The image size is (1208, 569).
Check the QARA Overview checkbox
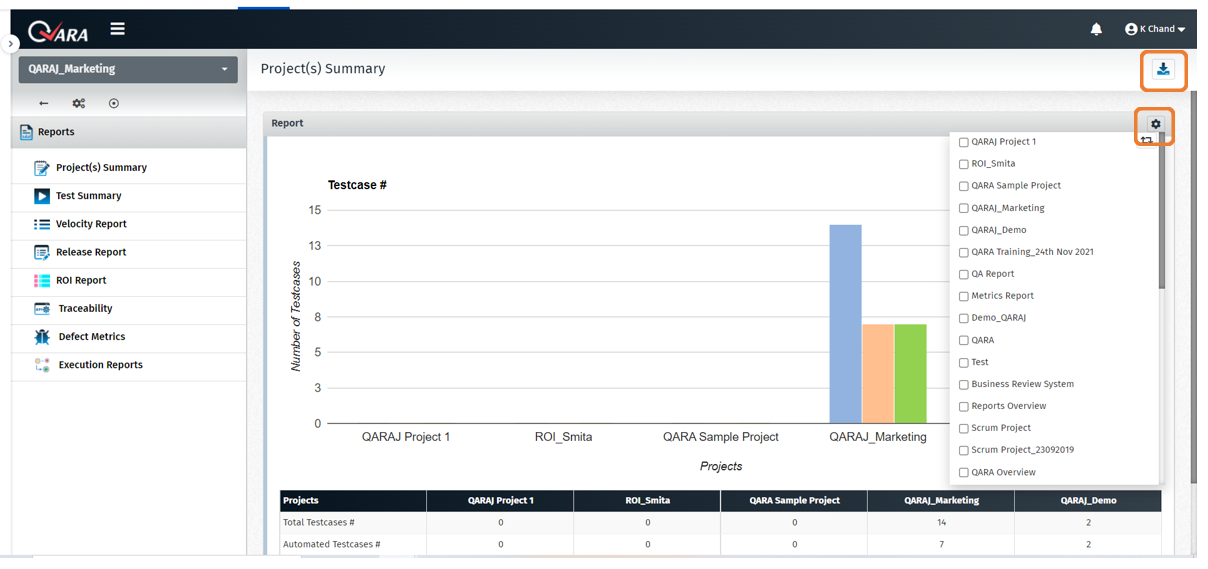pyautogui.click(x=963, y=472)
